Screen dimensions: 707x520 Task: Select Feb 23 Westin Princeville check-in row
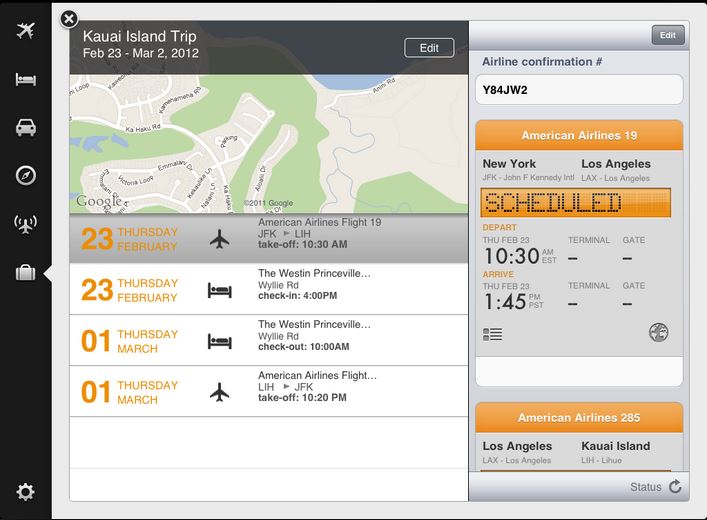coord(269,289)
